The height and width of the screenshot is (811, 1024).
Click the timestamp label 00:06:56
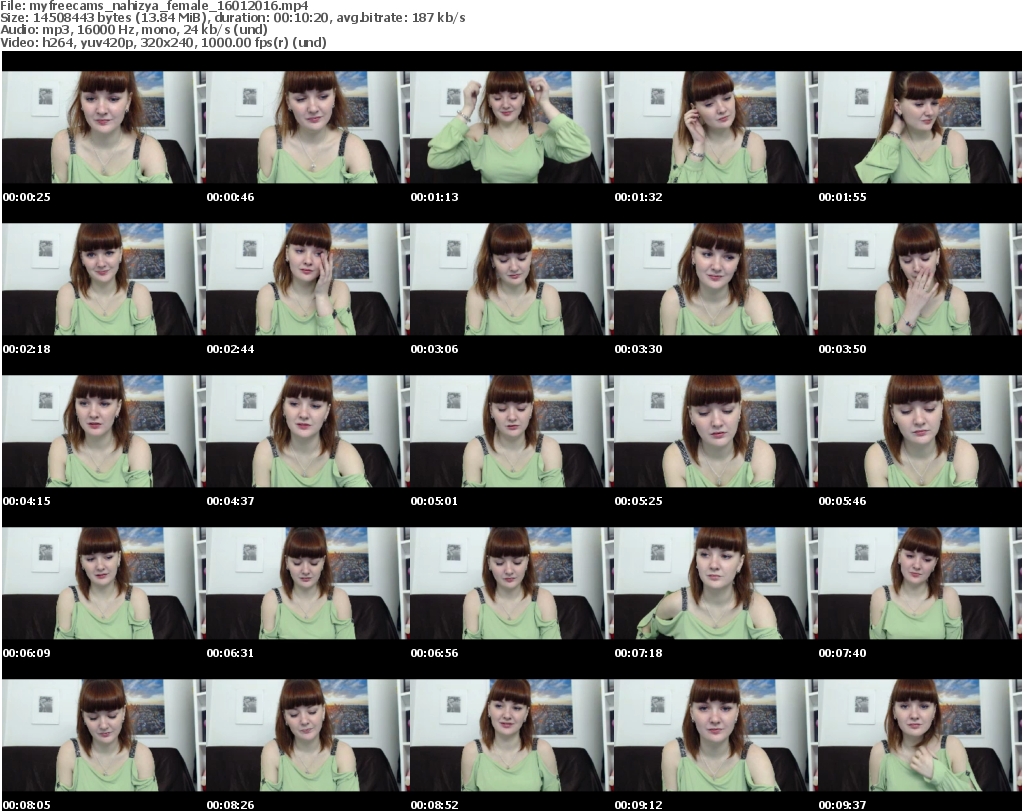click(x=434, y=654)
